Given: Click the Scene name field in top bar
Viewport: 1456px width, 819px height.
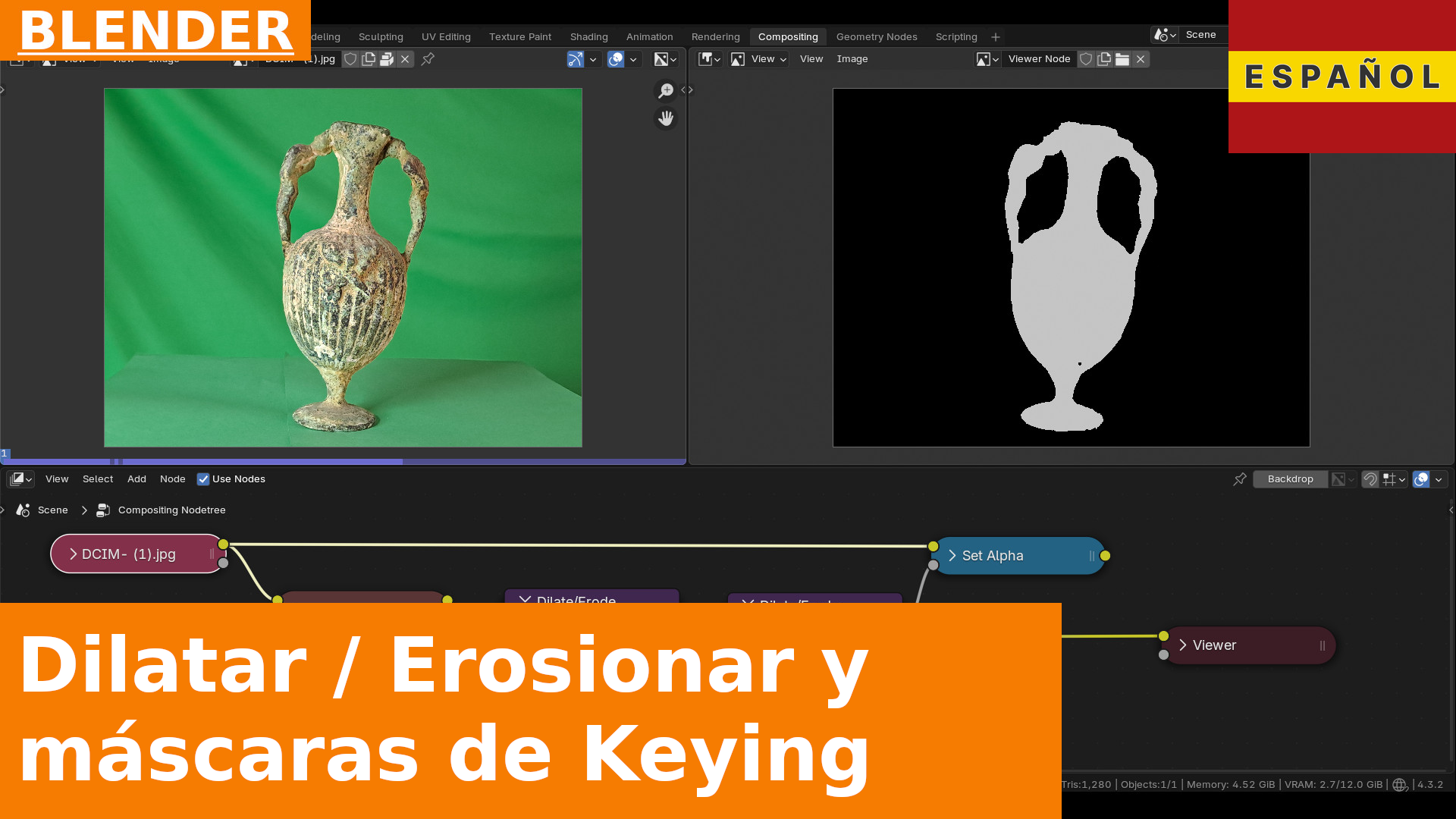Looking at the screenshot, I should point(1203,35).
